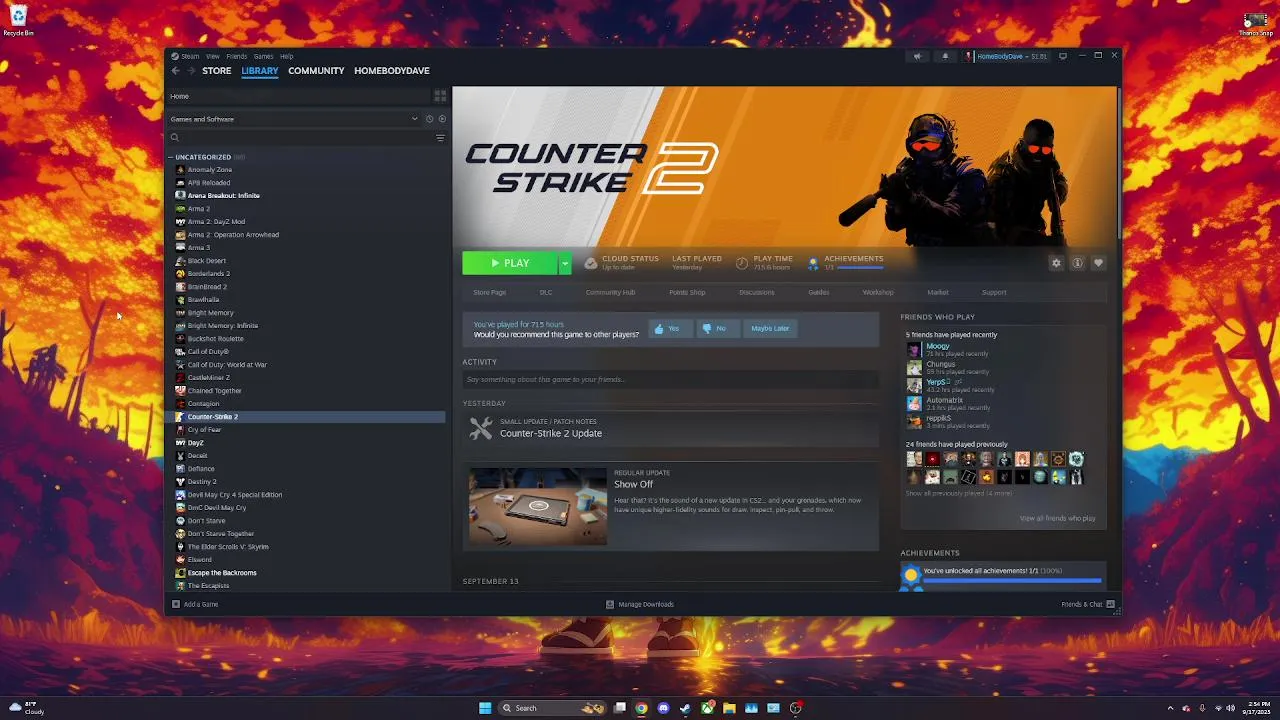Open Points Shop link

687,292
